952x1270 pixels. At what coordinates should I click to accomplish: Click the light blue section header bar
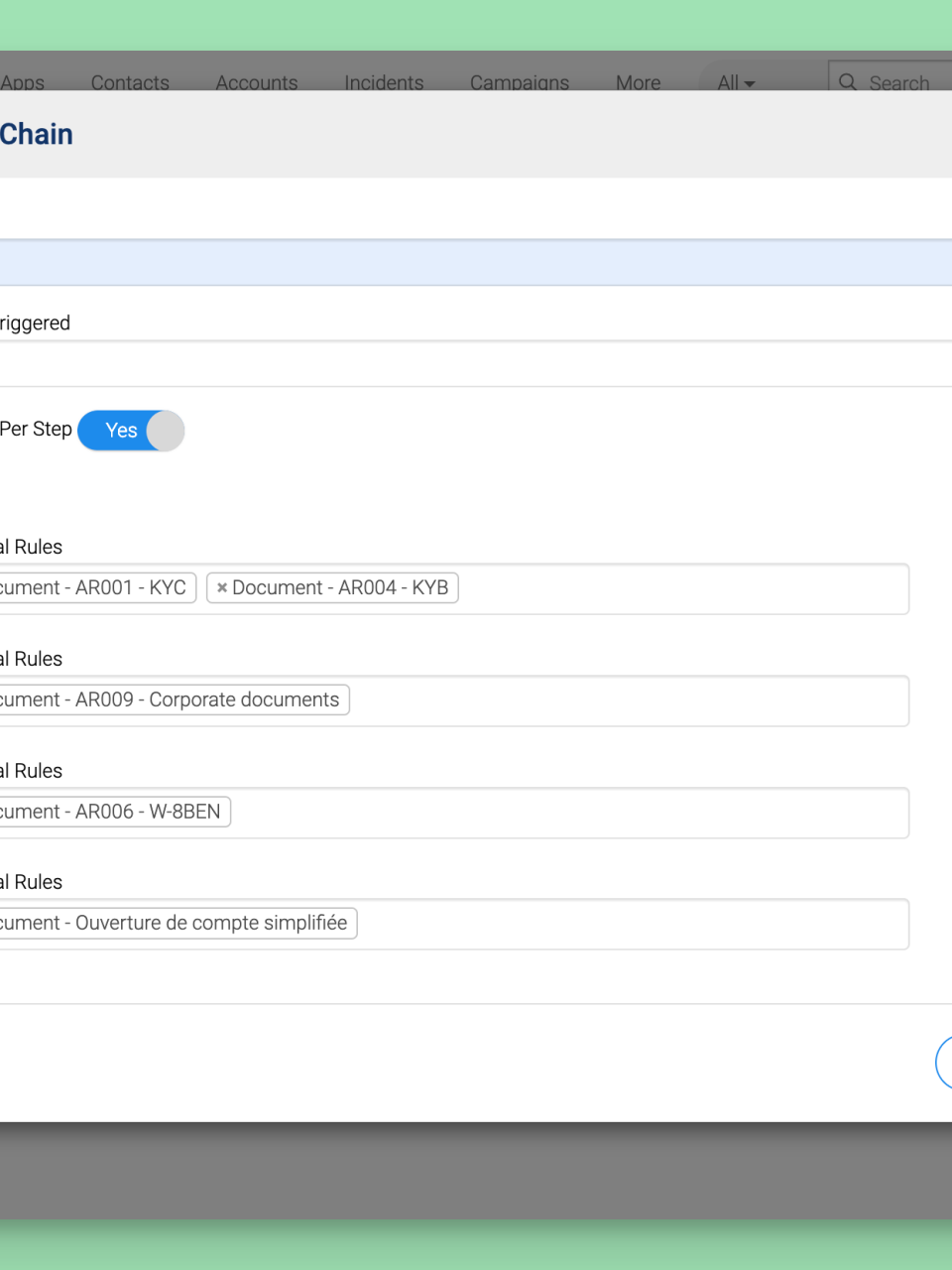click(x=476, y=263)
